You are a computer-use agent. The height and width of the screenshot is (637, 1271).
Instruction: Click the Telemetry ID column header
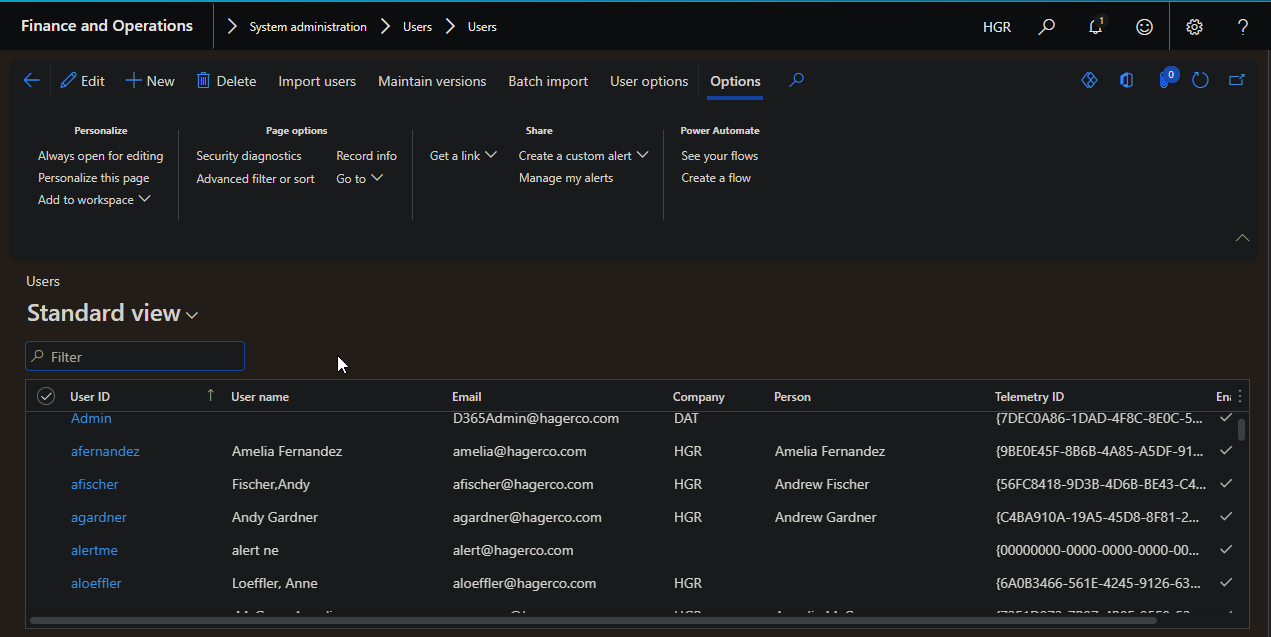pos(1030,397)
